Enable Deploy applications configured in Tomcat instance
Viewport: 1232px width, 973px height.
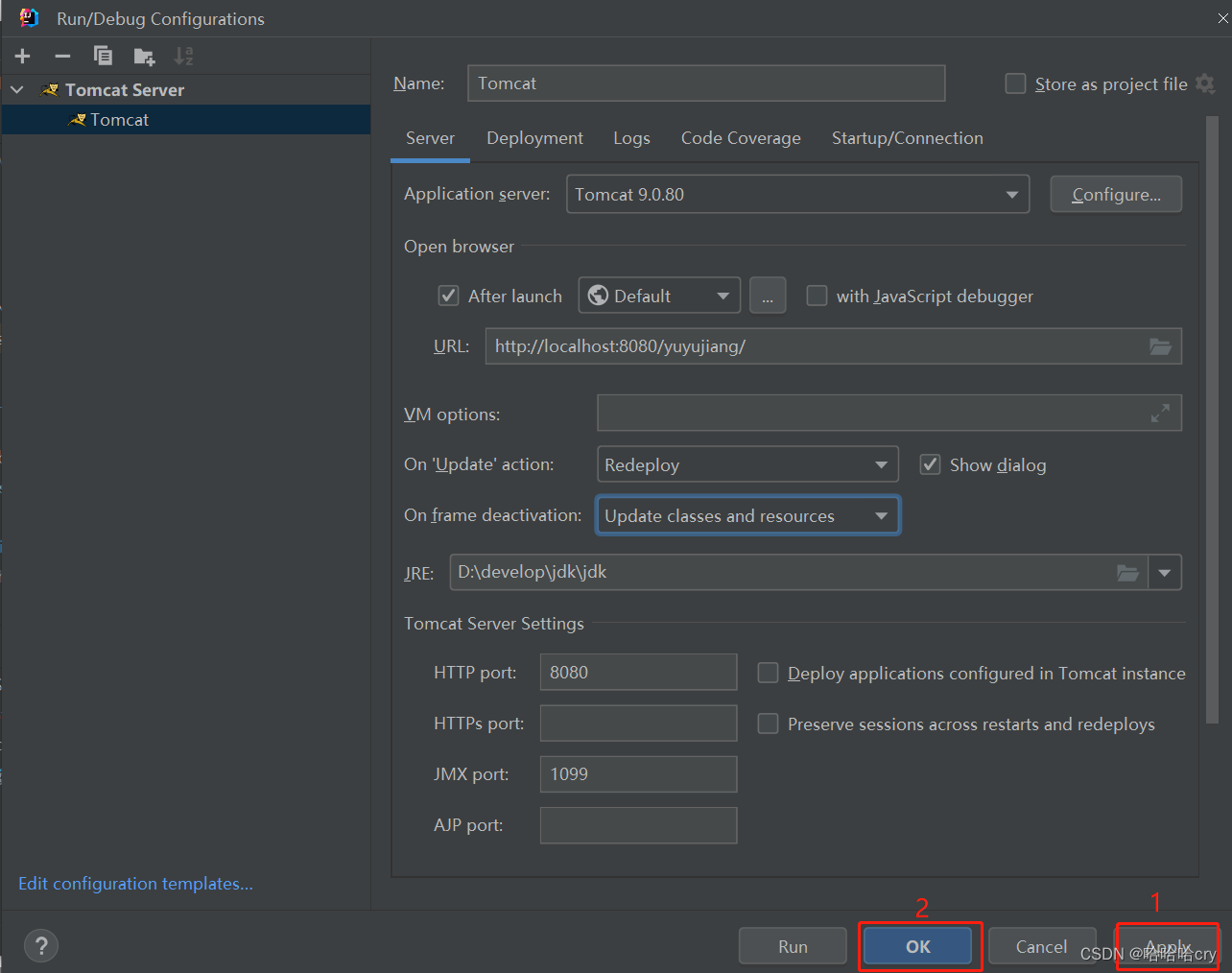click(768, 673)
